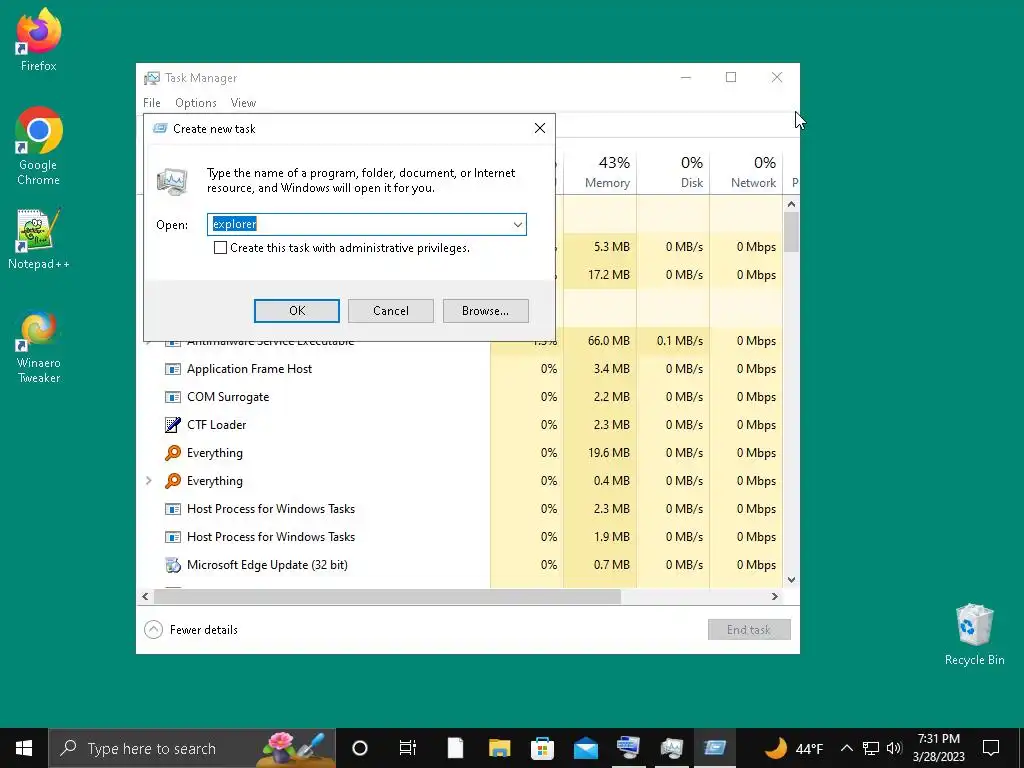Click first Host Process for Windows Tasks icon
1024x768 pixels.
click(x=172, y=509)
